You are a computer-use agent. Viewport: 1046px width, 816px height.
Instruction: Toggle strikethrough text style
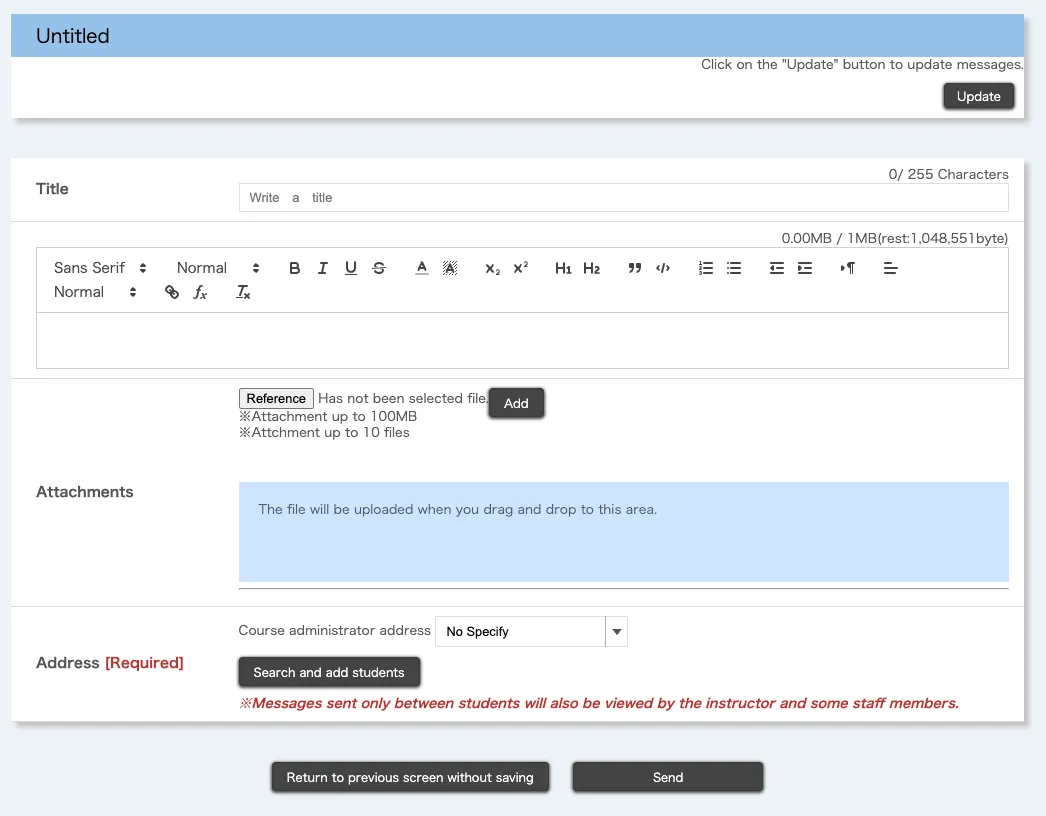tap(379, 268)
